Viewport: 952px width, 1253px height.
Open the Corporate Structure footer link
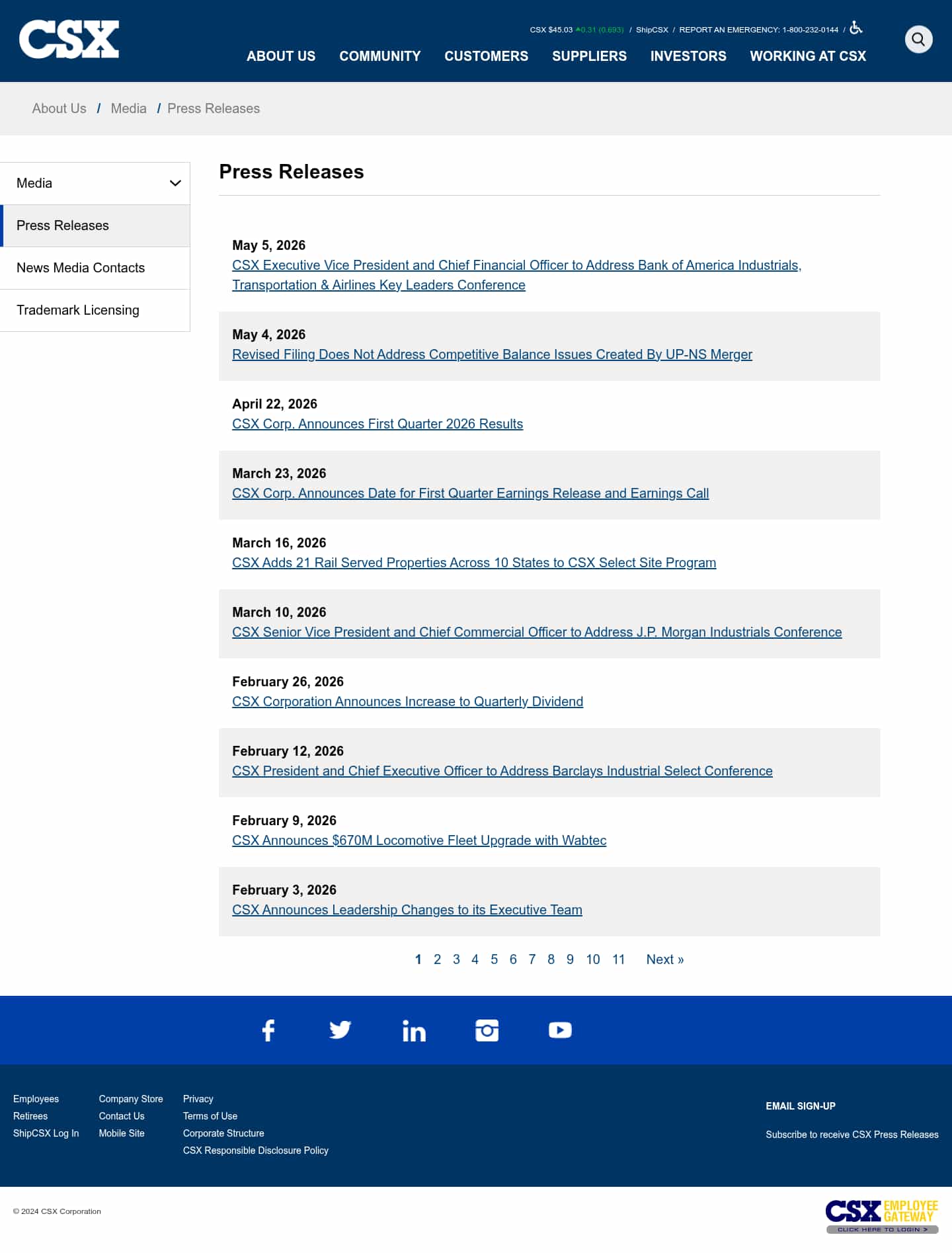(223, 1133)
